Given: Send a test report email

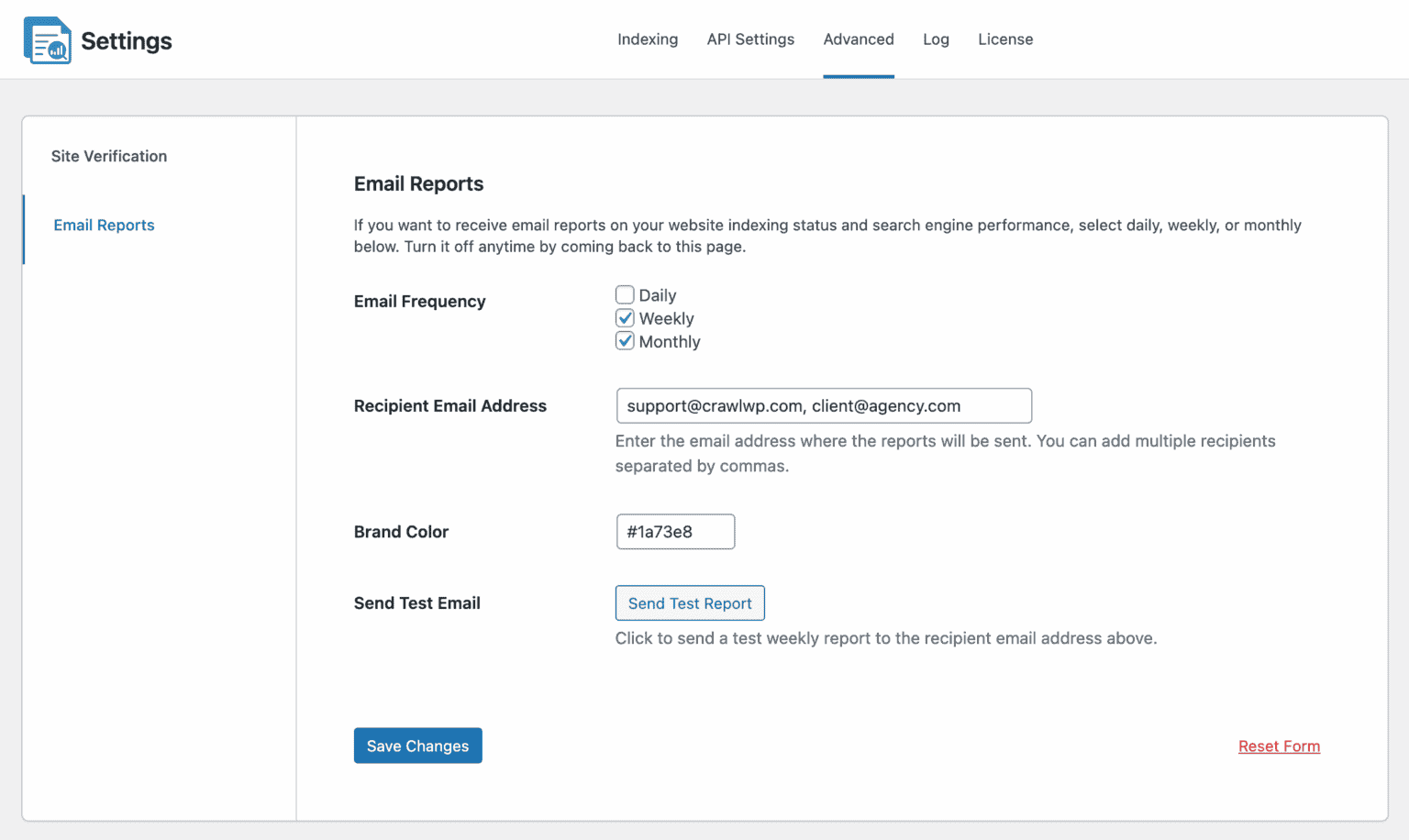Looking at the screenshot, I should 690,603.
